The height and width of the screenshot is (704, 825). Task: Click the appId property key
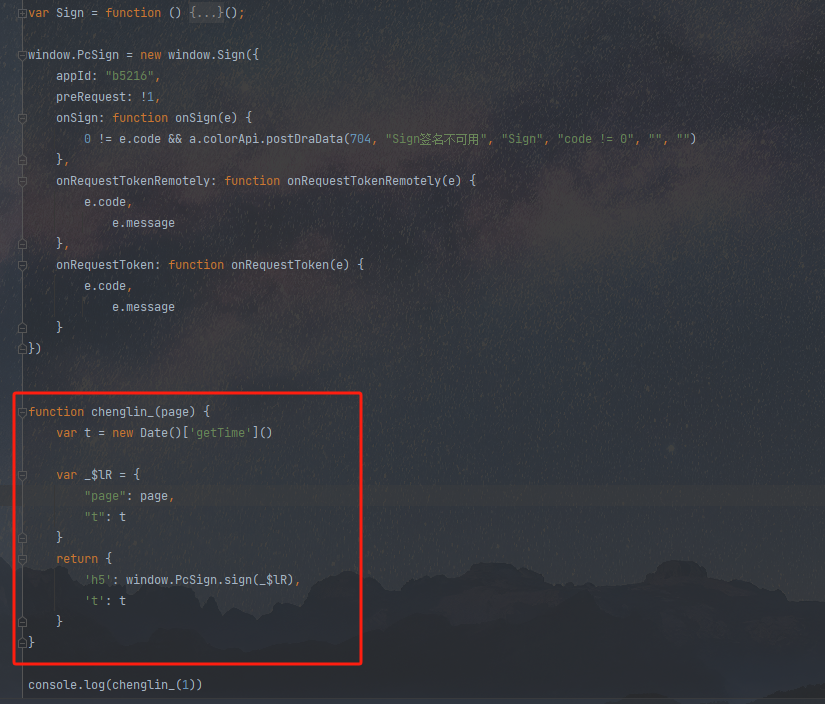73,76
